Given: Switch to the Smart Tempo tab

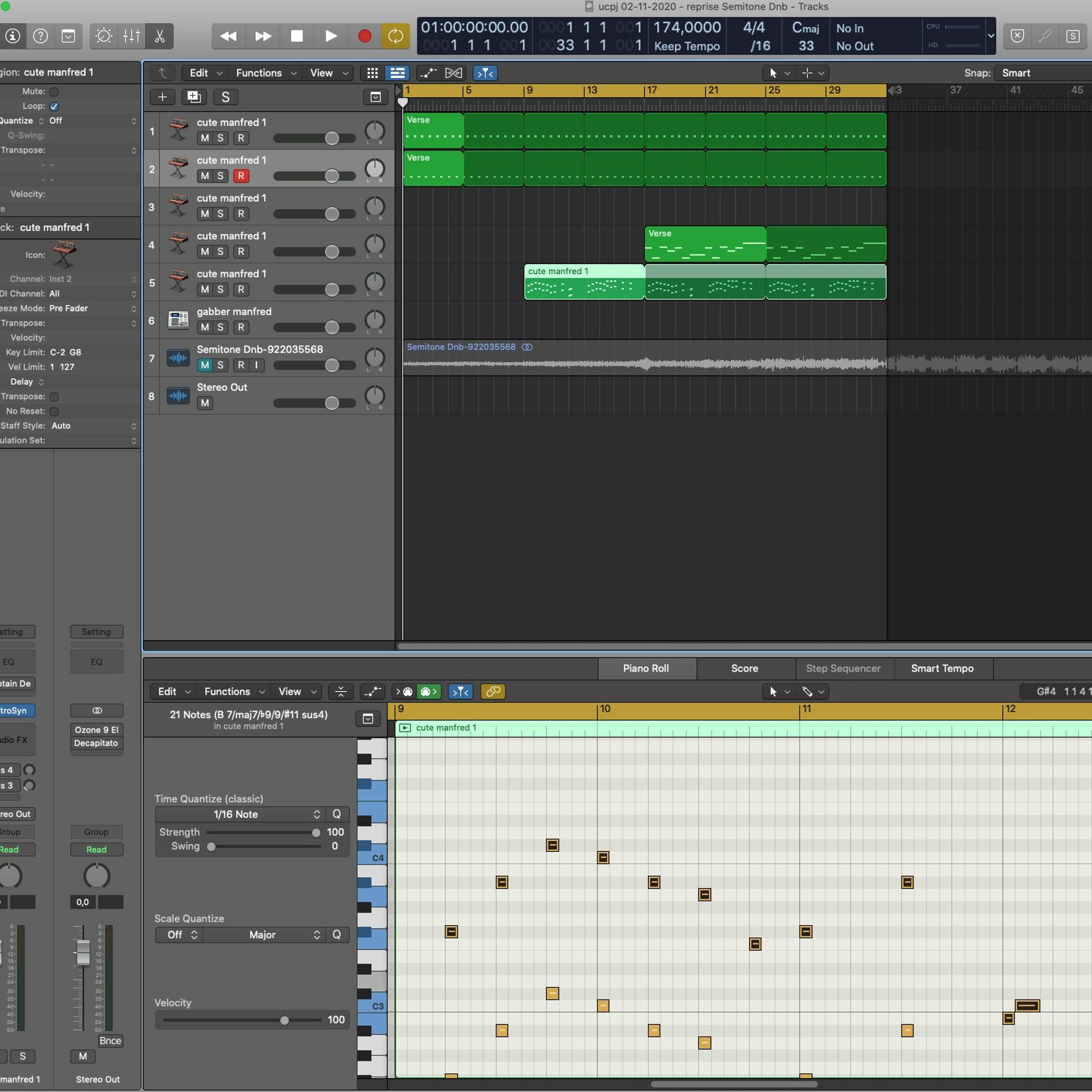Looking at the screenshot, I should pos(942,668).
